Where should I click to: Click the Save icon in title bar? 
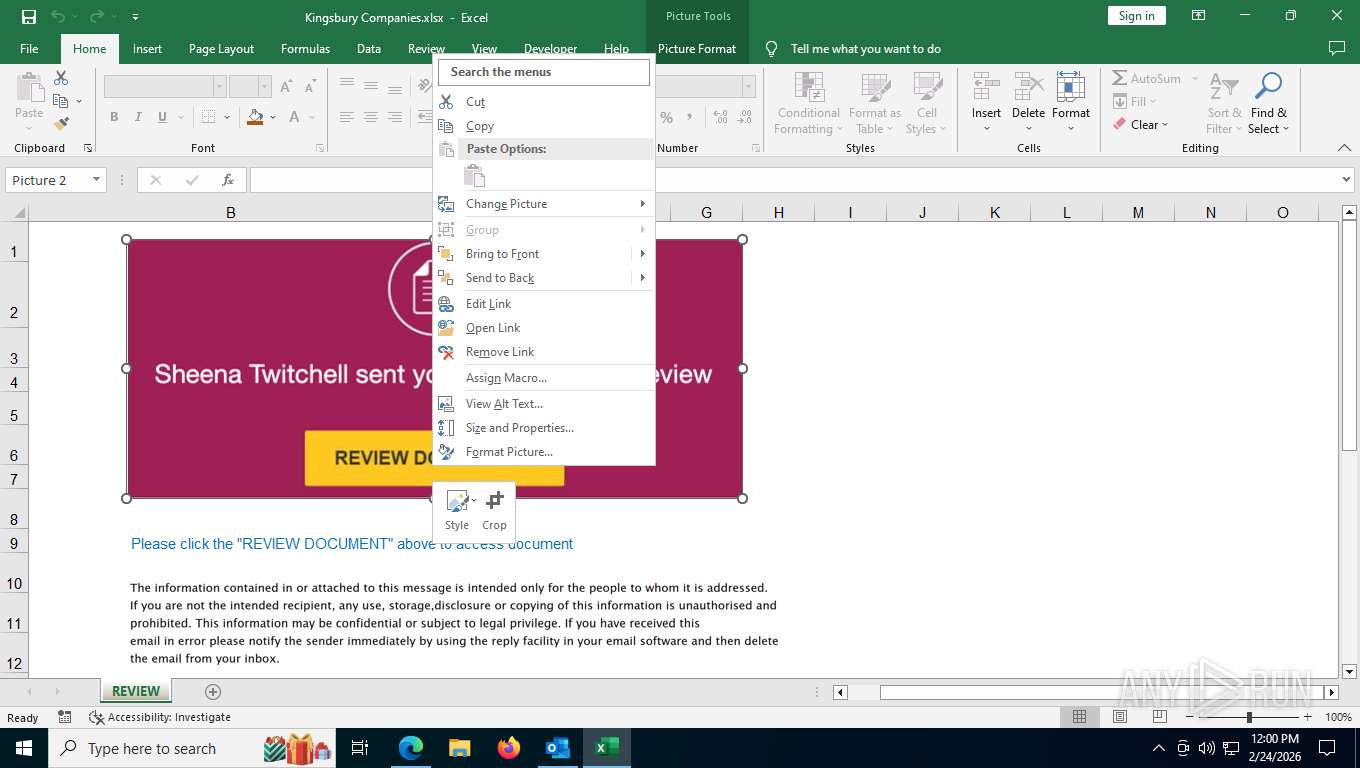[x=28, y=16]
